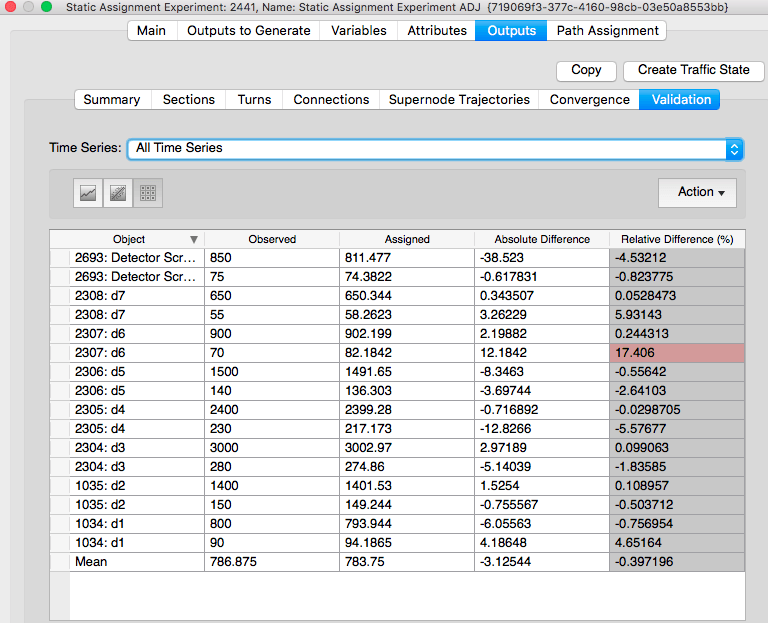This screenshot has height=623, width=768.
Task: Select the -4.53212 relative difference cell
Action: click(x=677, y=258)
